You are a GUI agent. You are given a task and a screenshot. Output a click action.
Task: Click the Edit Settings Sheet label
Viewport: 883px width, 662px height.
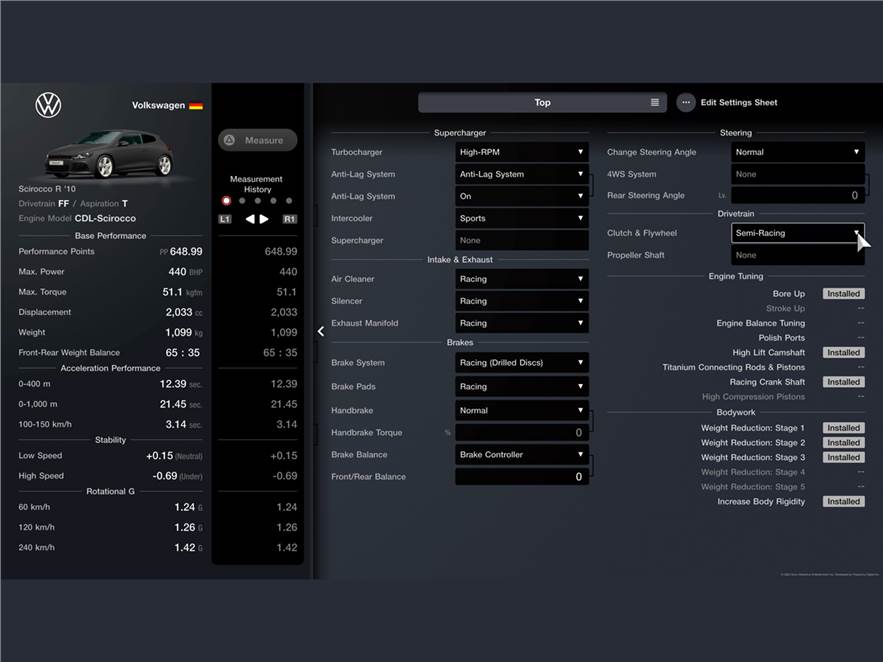pyautogui.click(x=738, y=102)
